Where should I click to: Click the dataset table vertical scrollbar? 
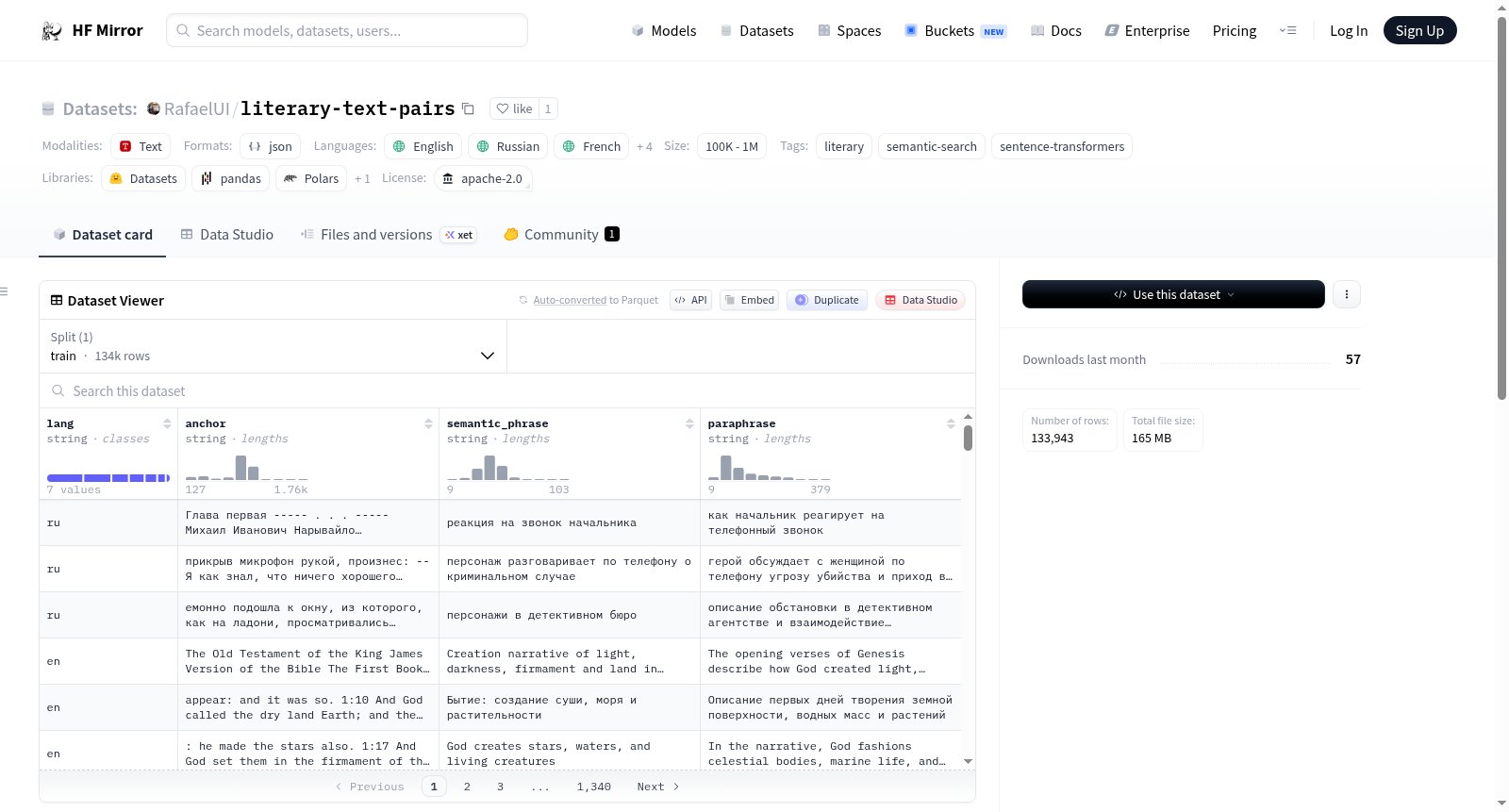pos(968,438)
